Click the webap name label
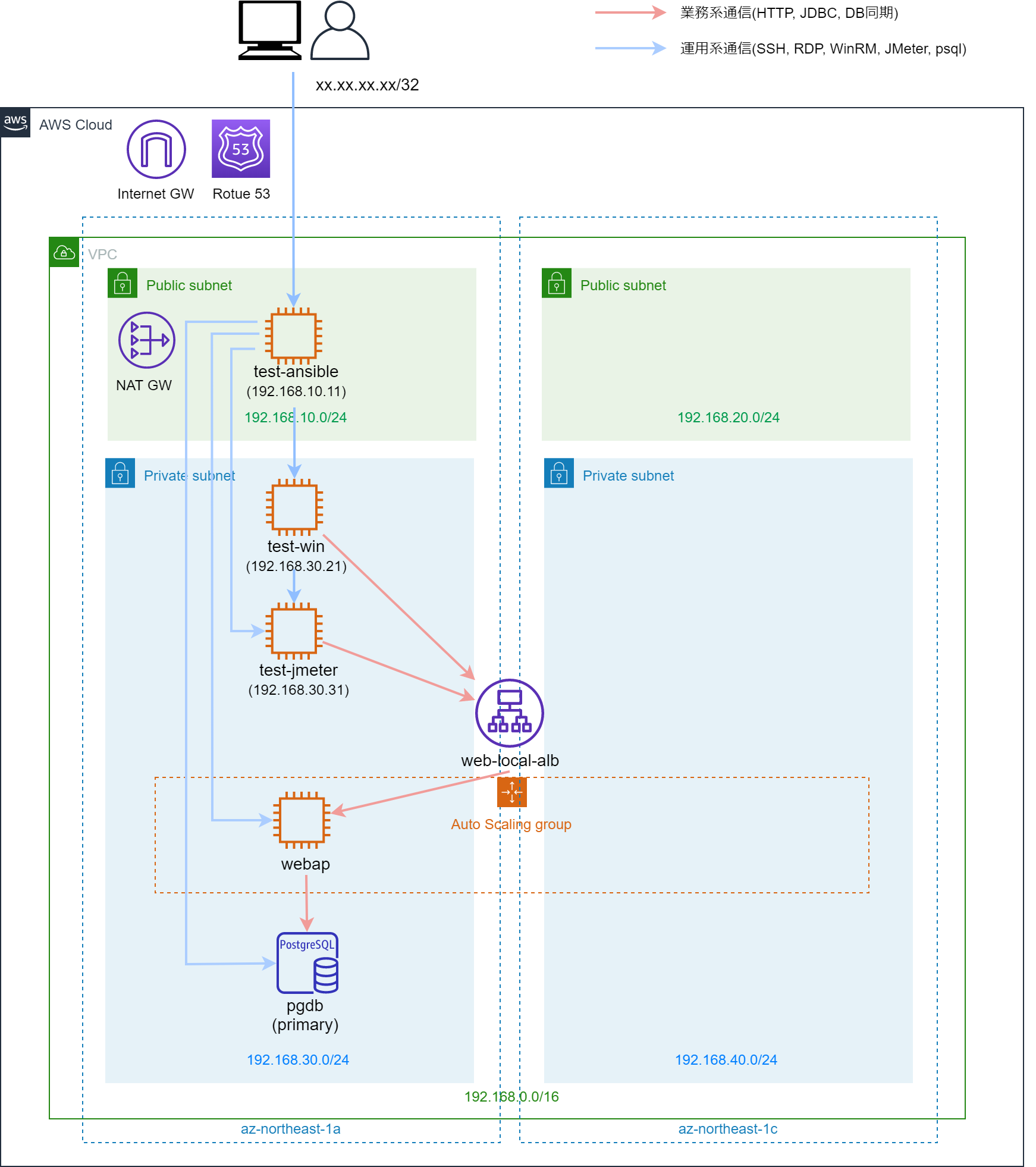 coord(306,864)
